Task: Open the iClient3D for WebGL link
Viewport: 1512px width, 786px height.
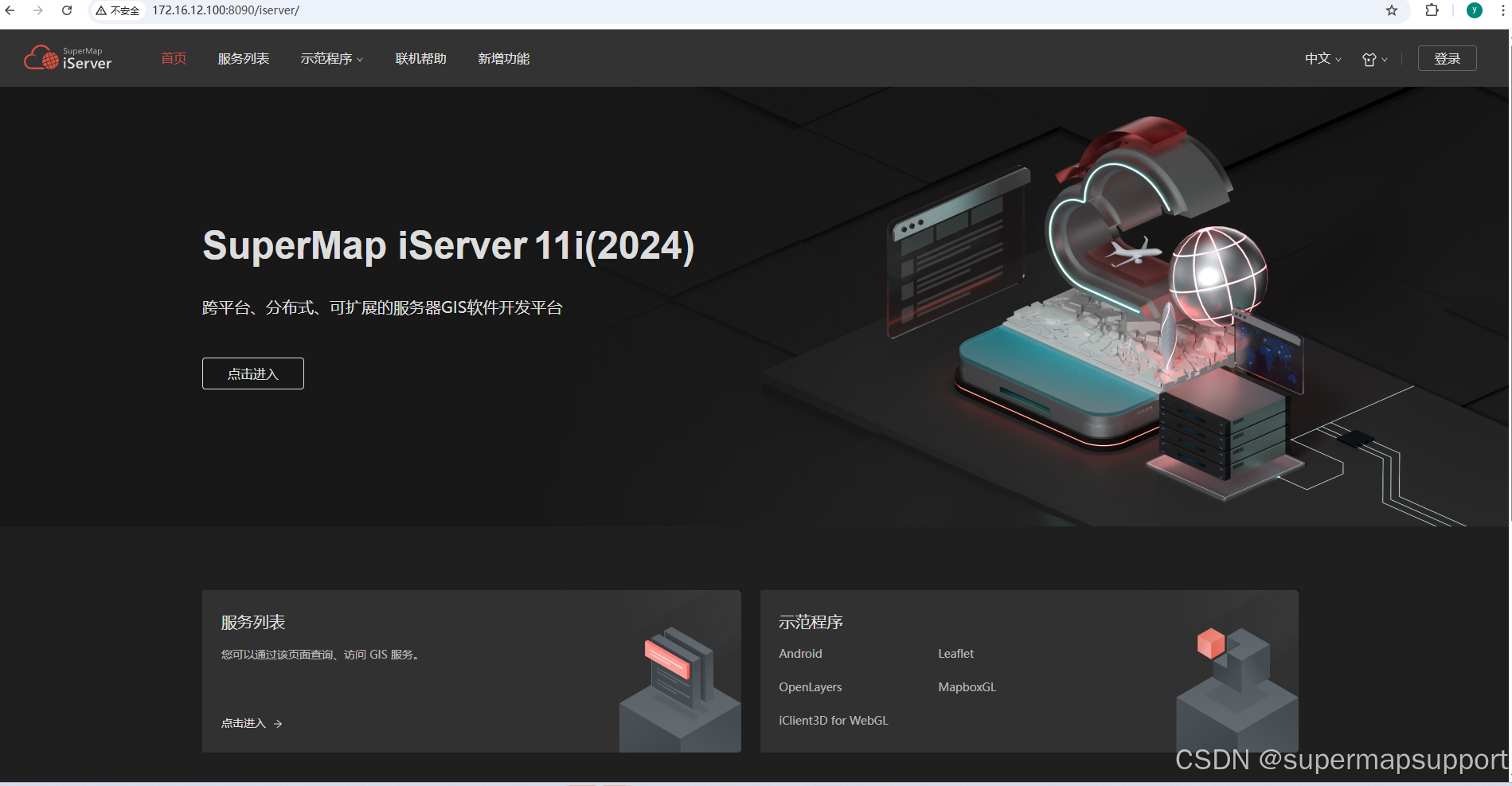Action: 833,719
